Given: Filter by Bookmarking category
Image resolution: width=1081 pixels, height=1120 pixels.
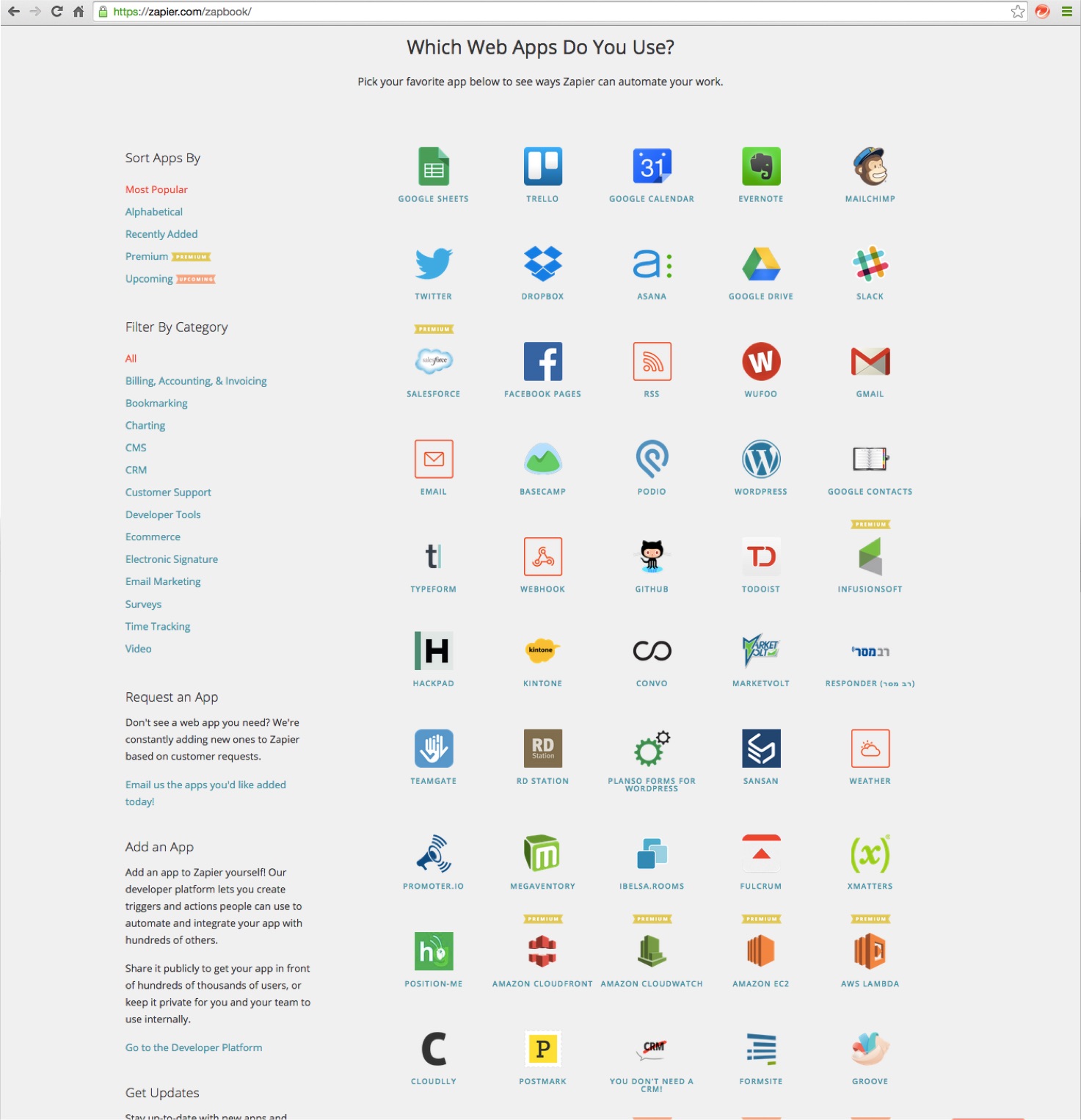Looking at the screenshot, I should click(156, 403).
